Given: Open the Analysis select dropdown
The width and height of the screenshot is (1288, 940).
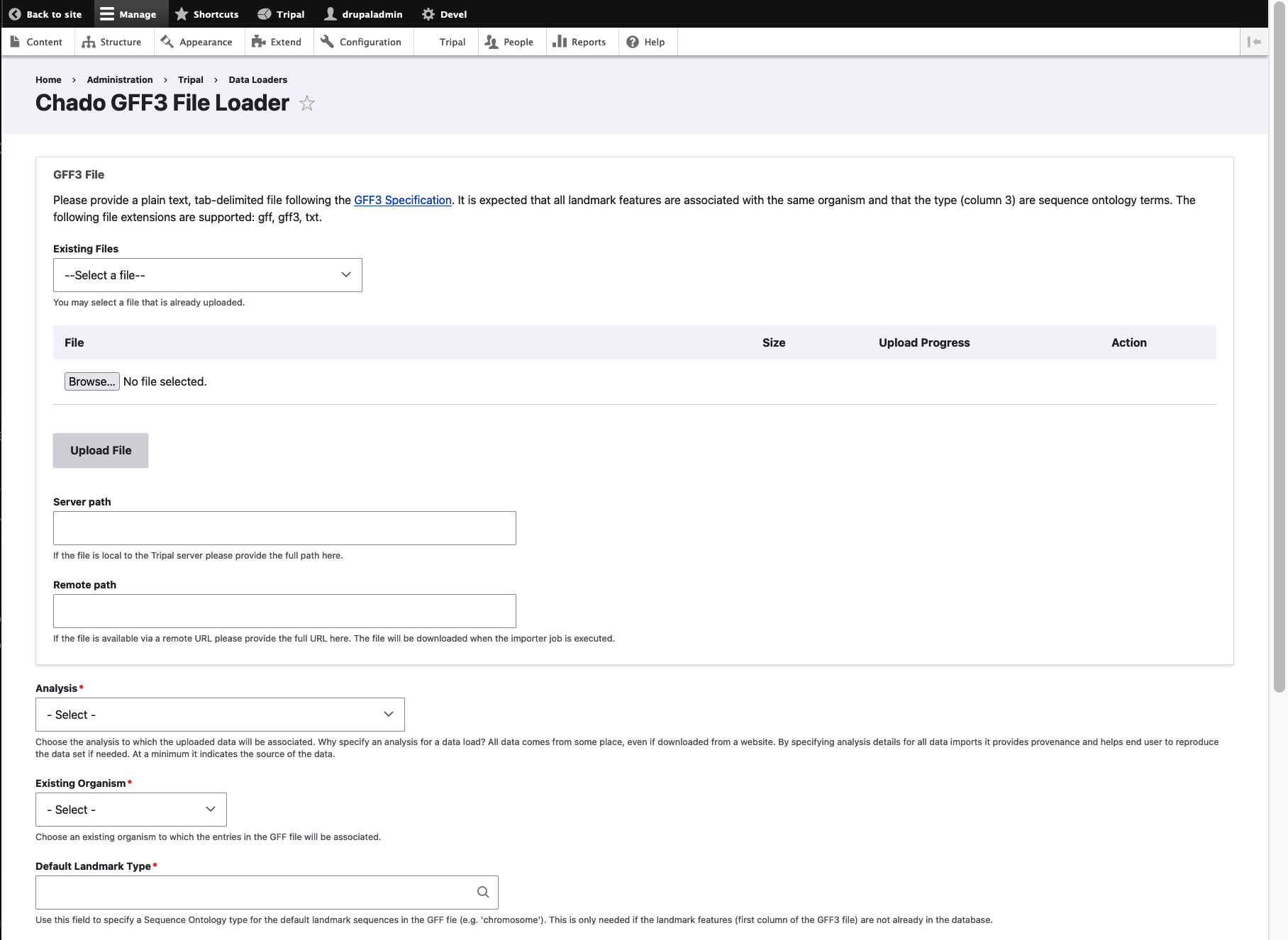Looking at the screenshot, I should click(x=220, y=715).
